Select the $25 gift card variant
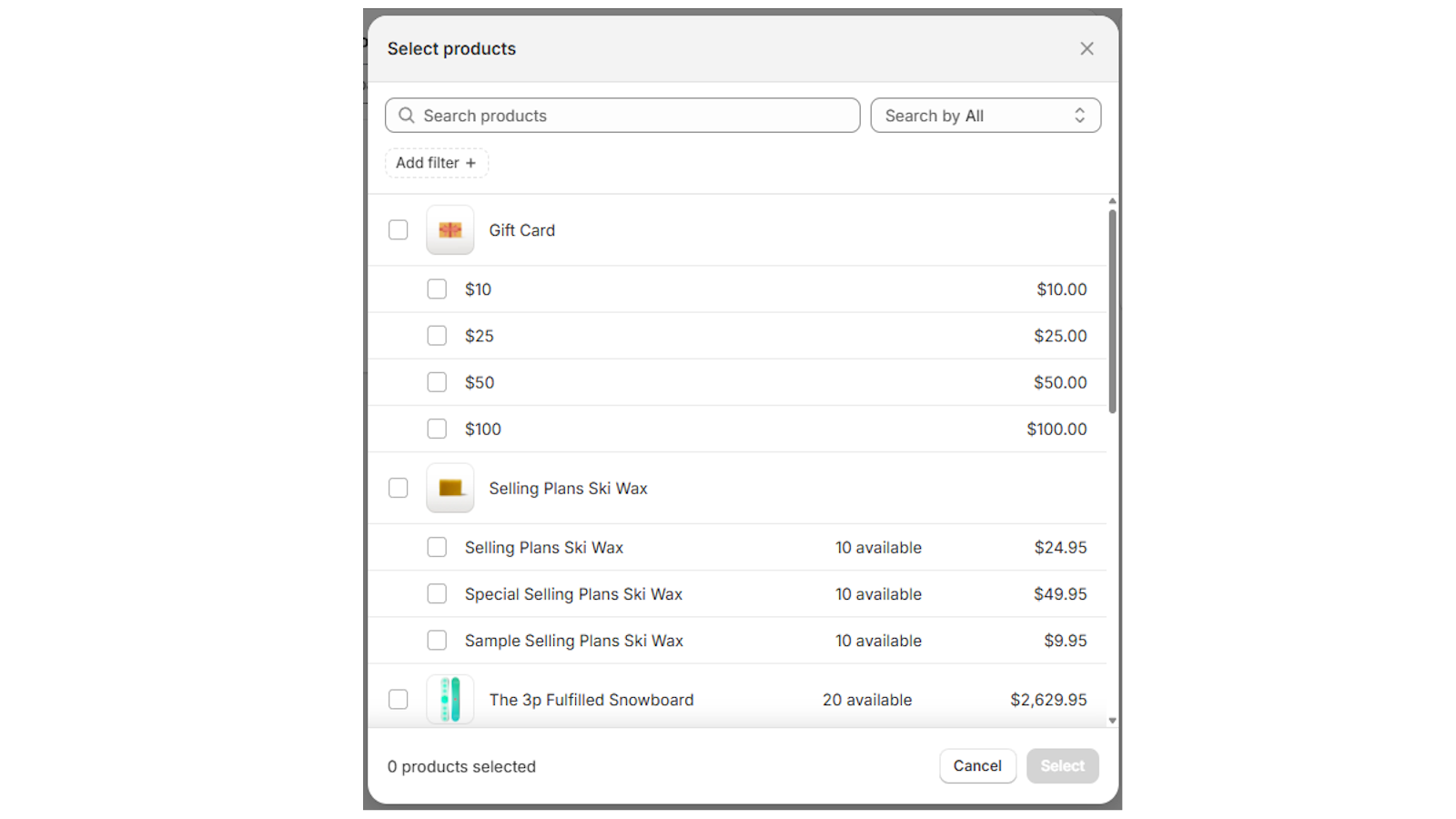Screen dimensions: 1456x819 point(436,335)
